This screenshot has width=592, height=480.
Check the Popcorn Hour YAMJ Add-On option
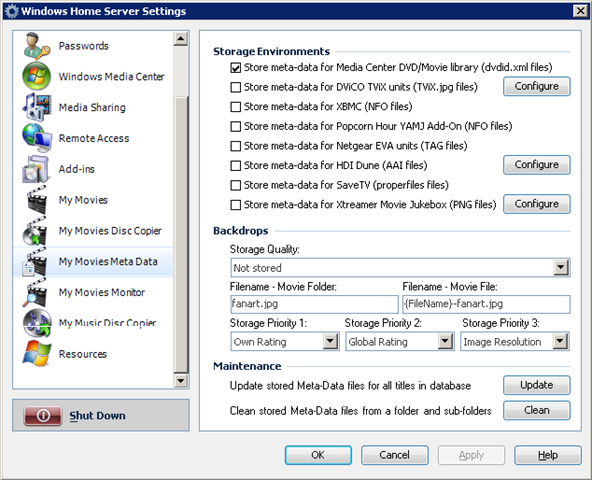[x=236, y=127]
